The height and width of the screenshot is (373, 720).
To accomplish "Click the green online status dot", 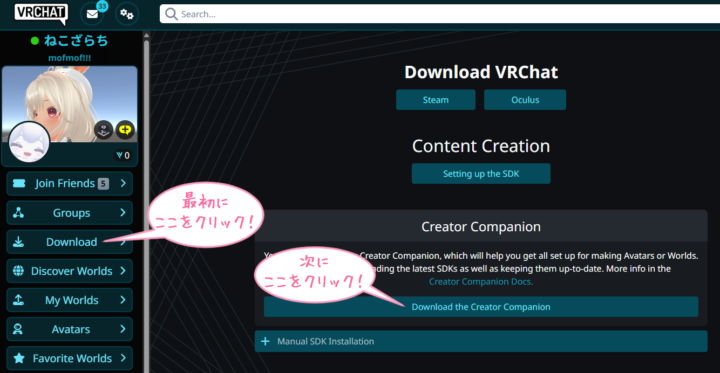I will coord(34,41).
